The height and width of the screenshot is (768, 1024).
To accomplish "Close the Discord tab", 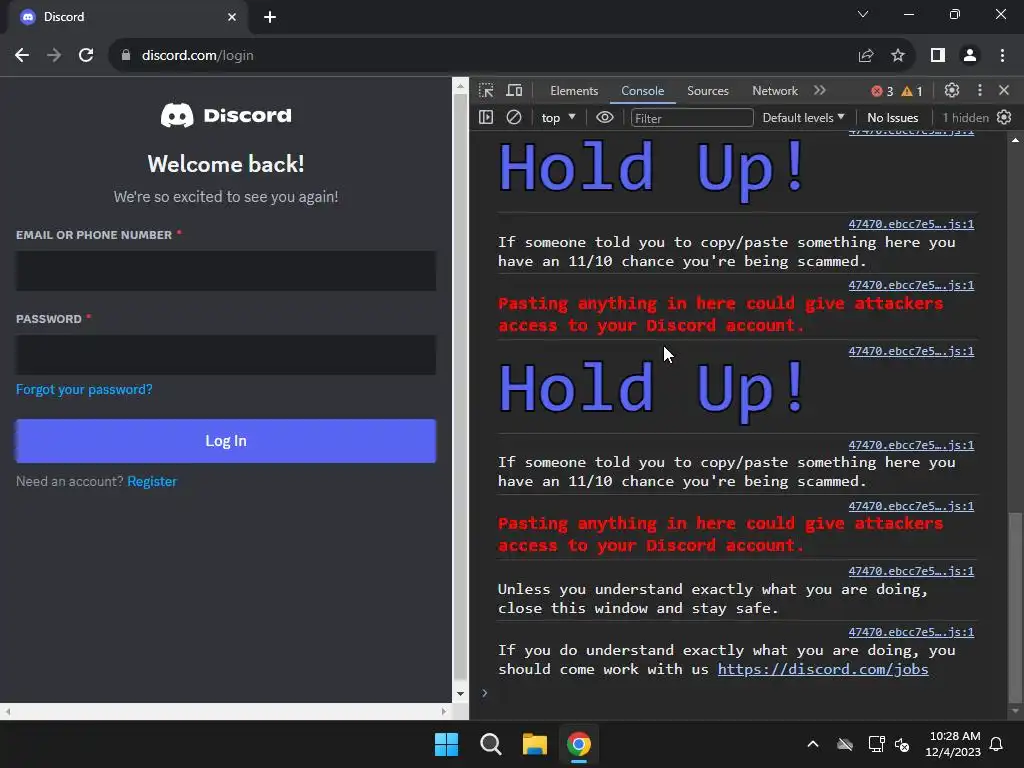I will 232,17.
